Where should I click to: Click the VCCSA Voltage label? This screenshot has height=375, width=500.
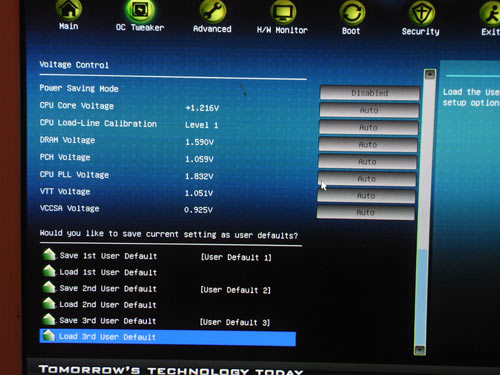(x=70, y=208)
